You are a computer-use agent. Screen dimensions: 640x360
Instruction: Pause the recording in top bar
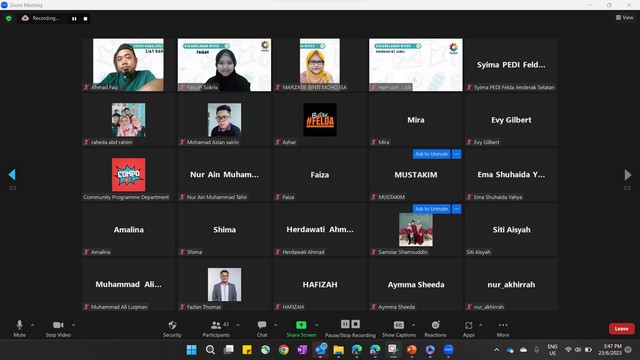coord(74,19)
